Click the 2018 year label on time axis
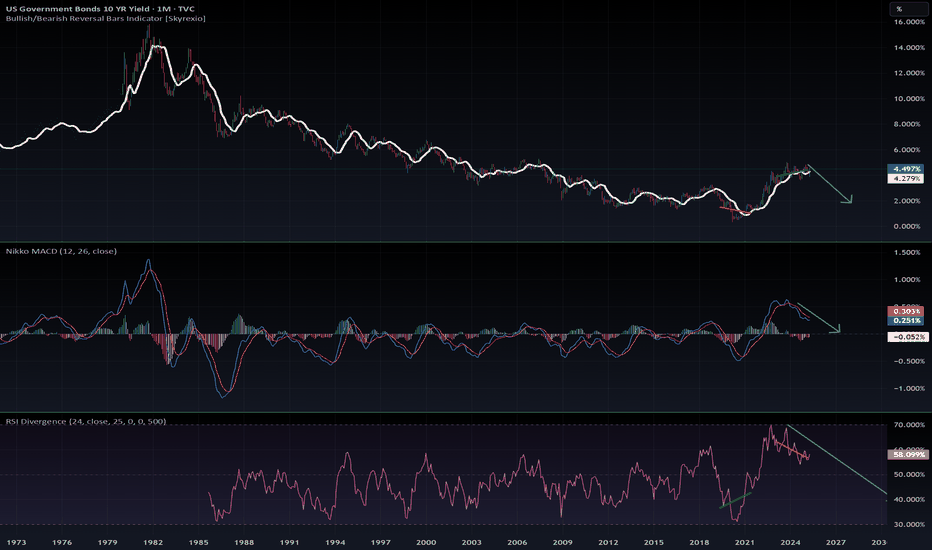 coord(699,542)
